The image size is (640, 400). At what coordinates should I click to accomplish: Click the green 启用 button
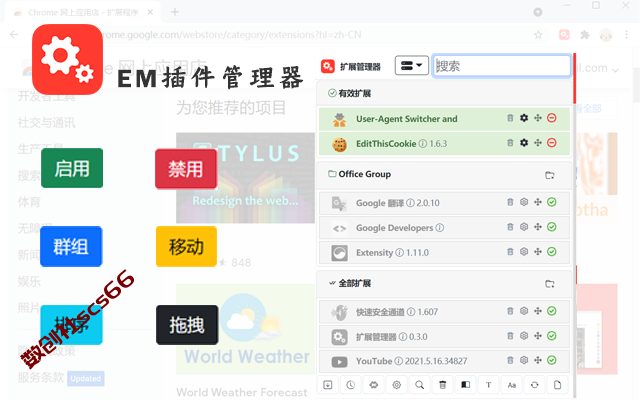[x=72, y=168]
